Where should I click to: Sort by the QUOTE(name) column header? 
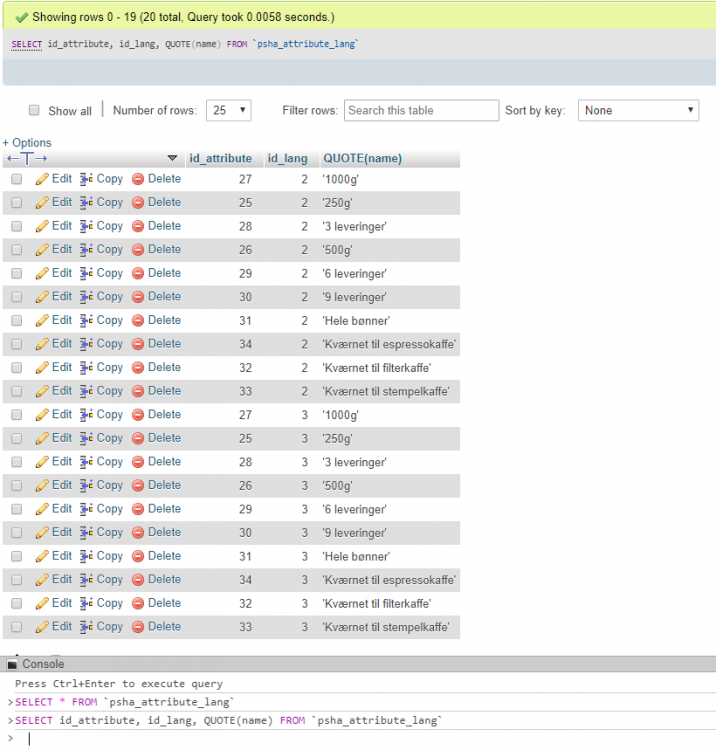pos(363,158)
